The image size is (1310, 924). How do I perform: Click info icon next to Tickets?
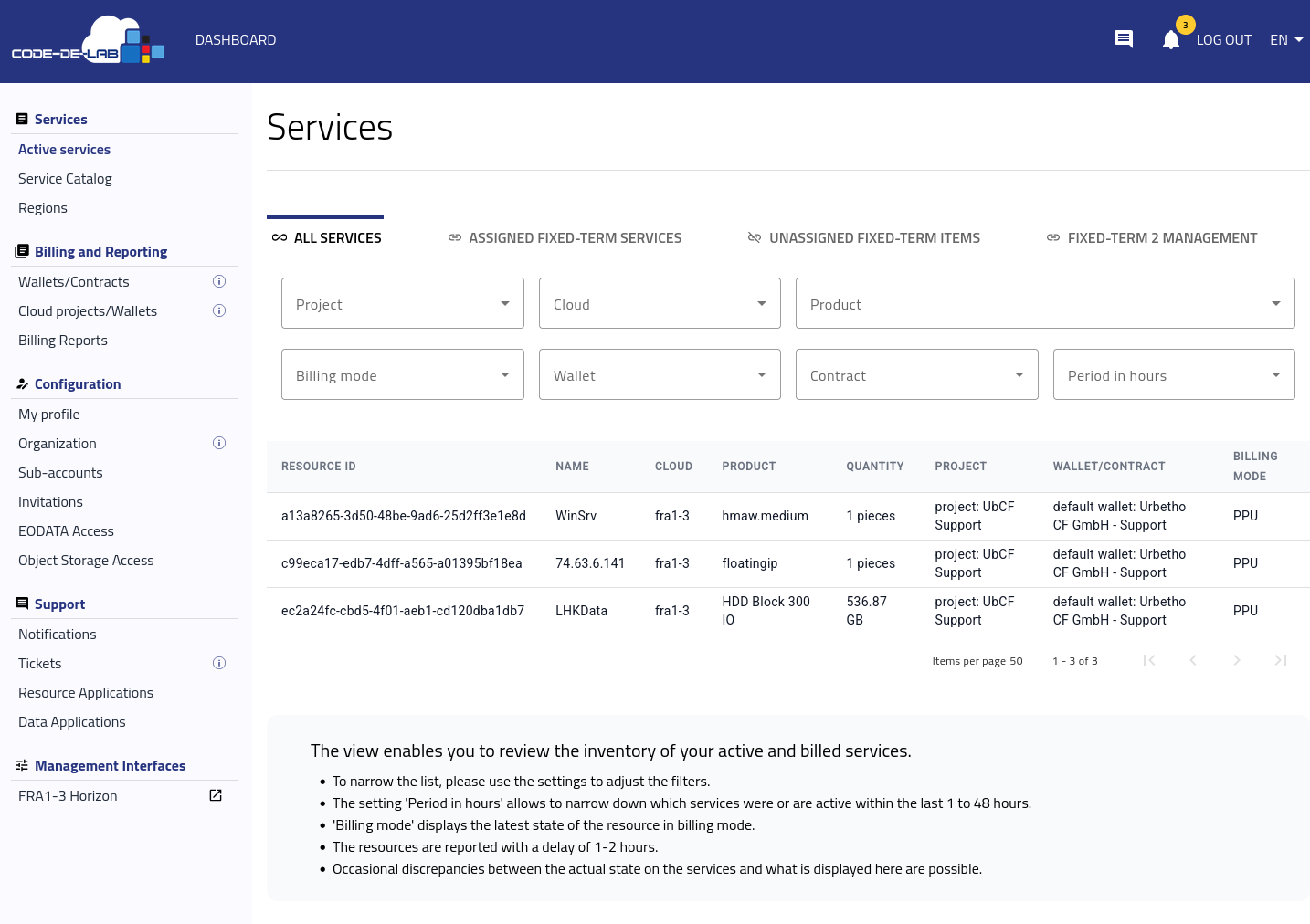tap(219, 663)
